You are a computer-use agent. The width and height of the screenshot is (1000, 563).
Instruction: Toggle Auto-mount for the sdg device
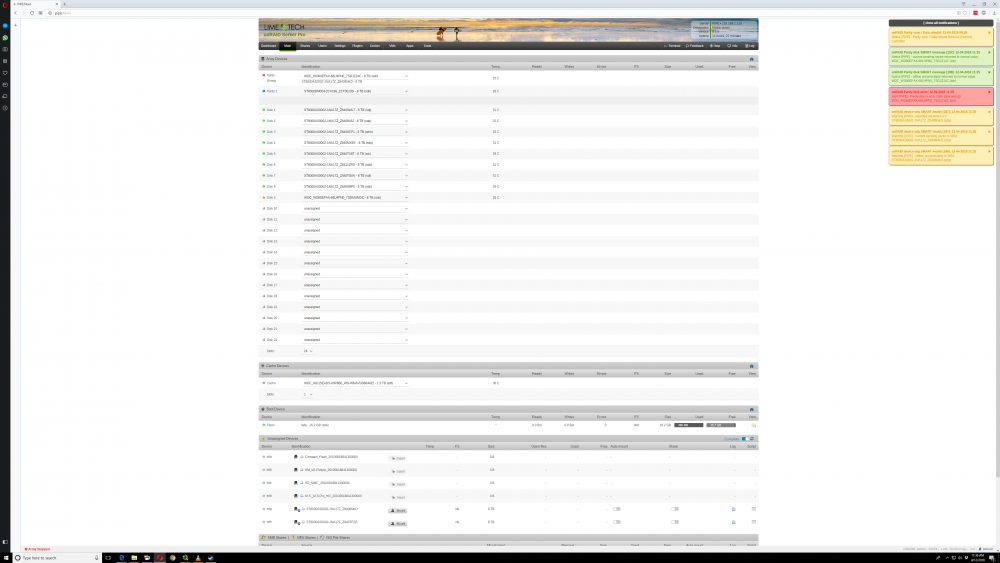click(617, 509)
